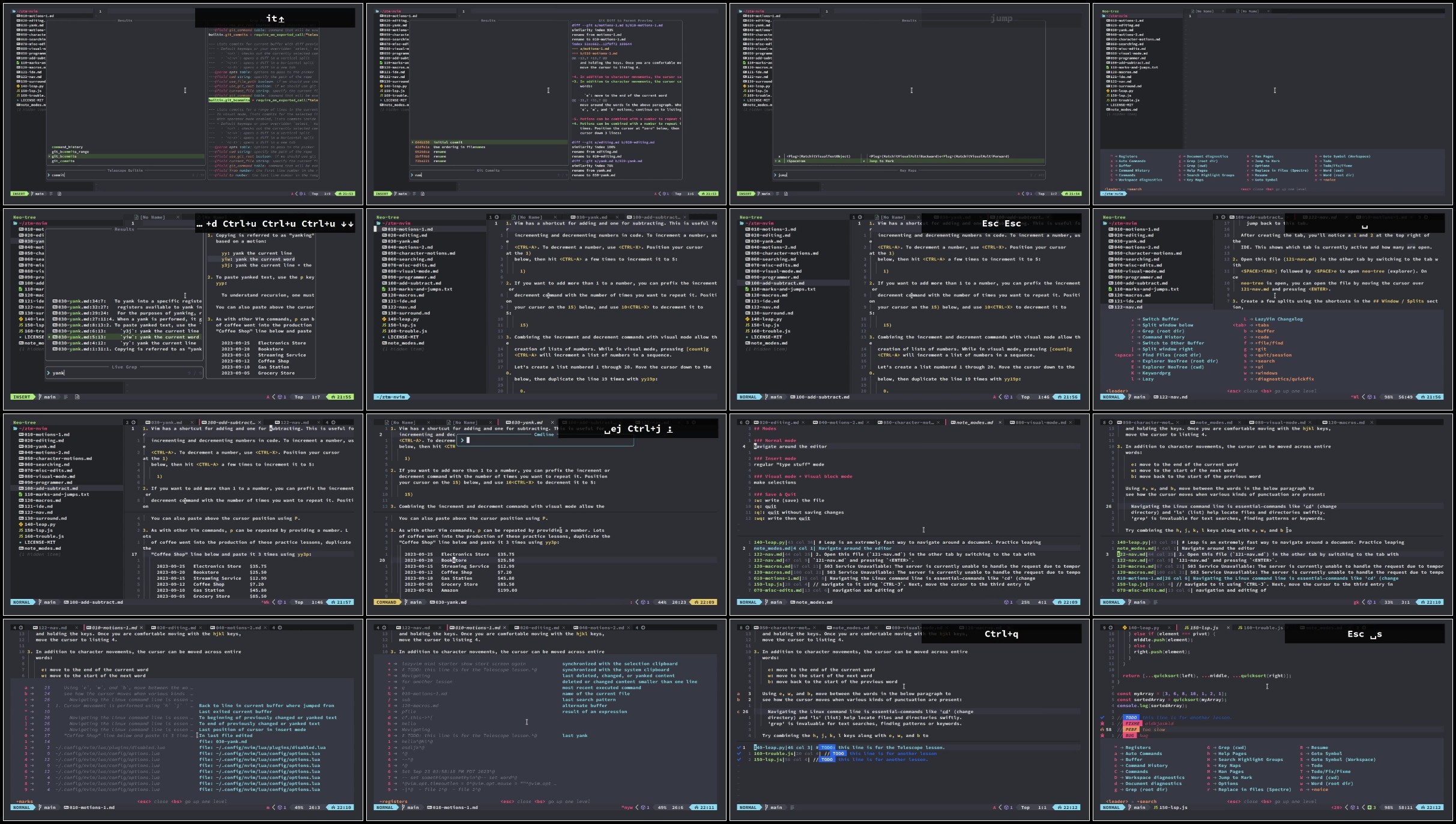
Task: Choose Help Pages in 150-lsp.js which-key panel
Action: (x=1232, y=754)
